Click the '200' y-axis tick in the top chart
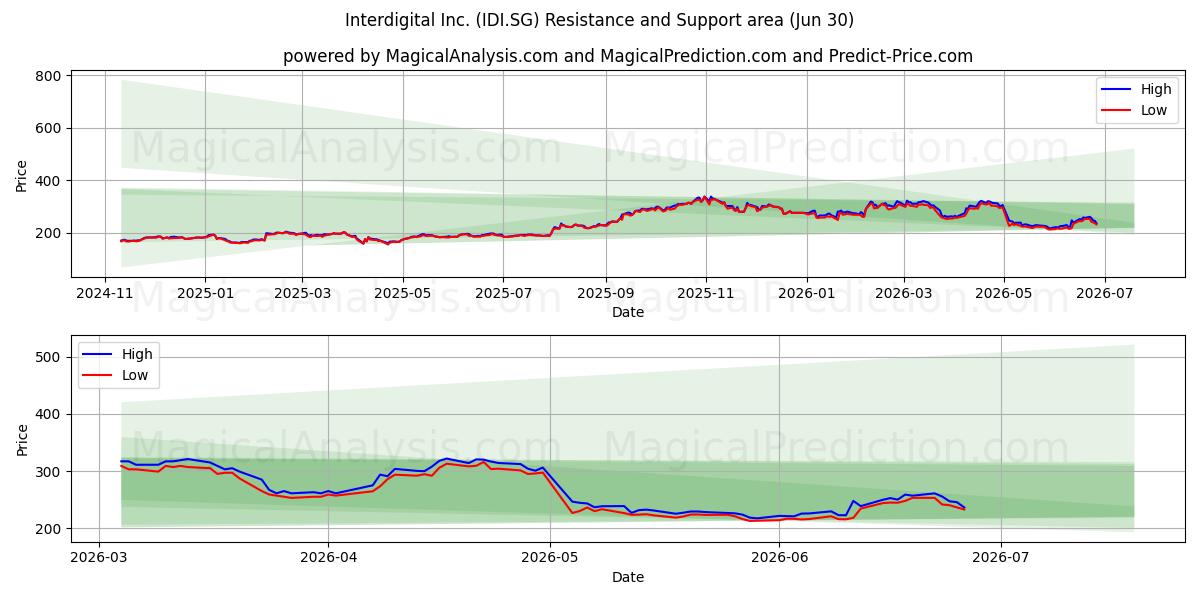Viewport: 1200px width, 600px height. click(50, 233)
